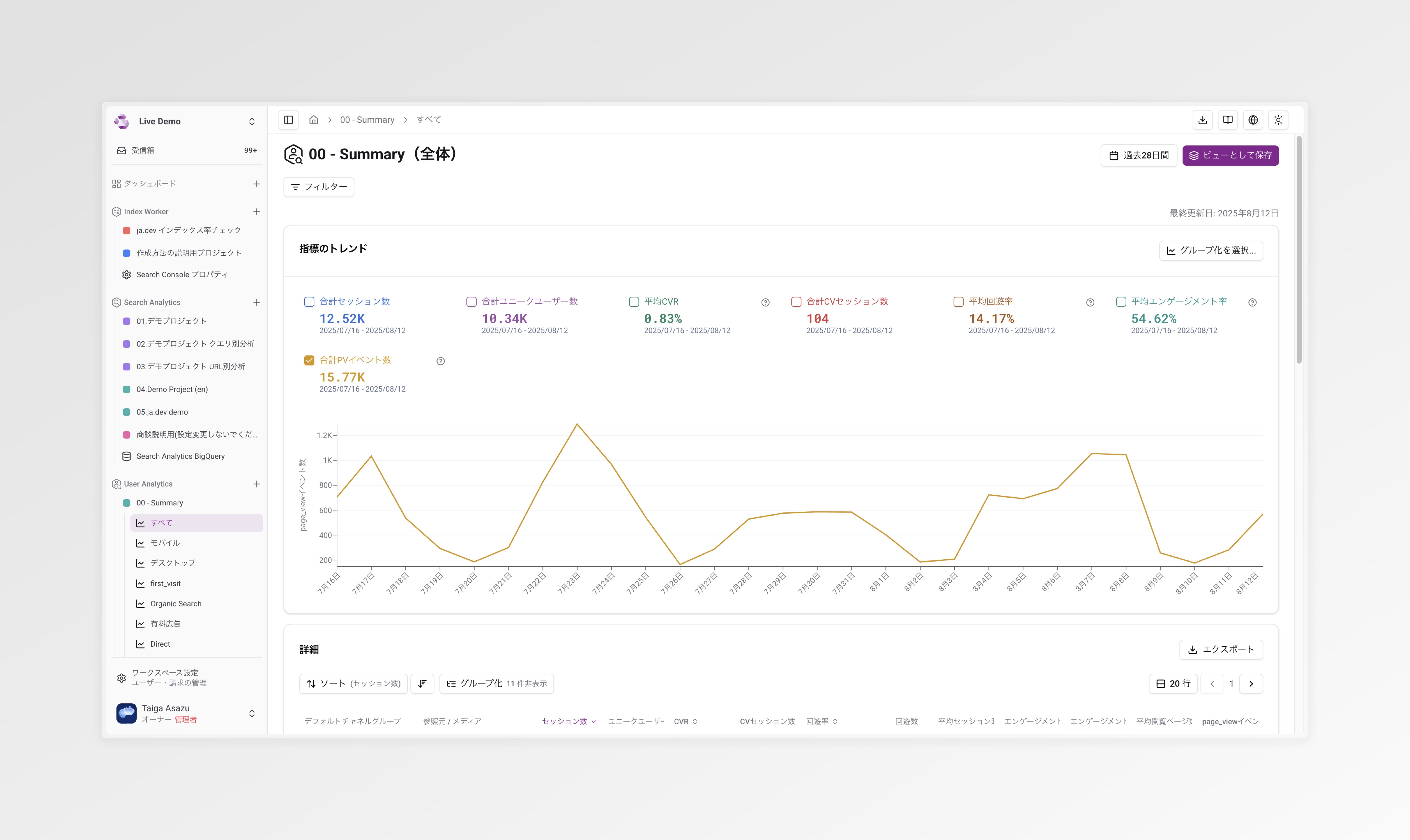
Task: Open the Organic Search report
Action: point(175,603)
